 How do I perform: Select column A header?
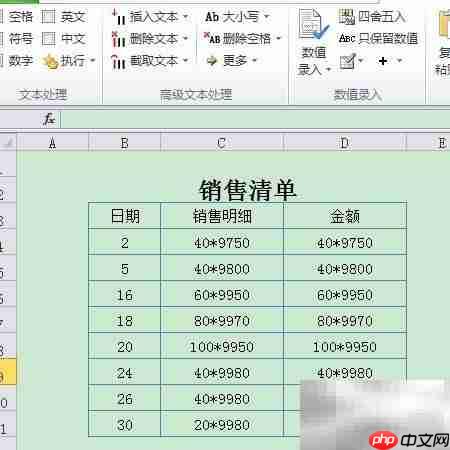pos(52,143)
